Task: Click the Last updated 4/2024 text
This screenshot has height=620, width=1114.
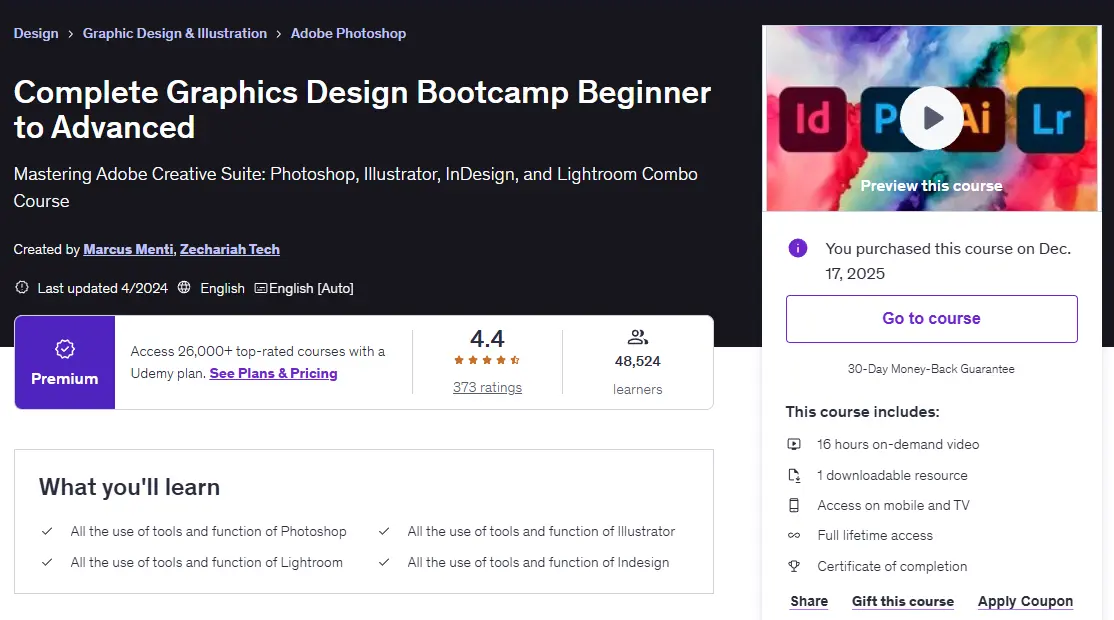Action: (x=102, y=288)
